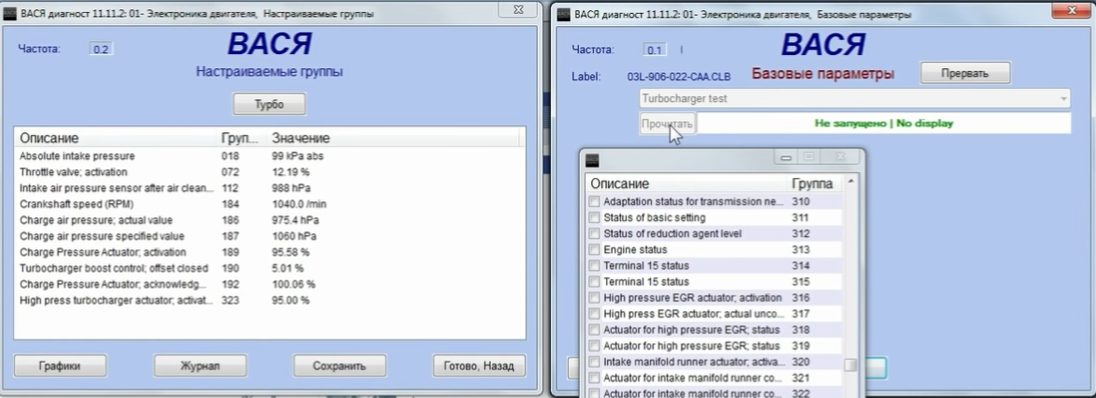Viewport: 1096px width, 398px height.
Task: Click the Журнал log button
Action: [x=200, y=365]
